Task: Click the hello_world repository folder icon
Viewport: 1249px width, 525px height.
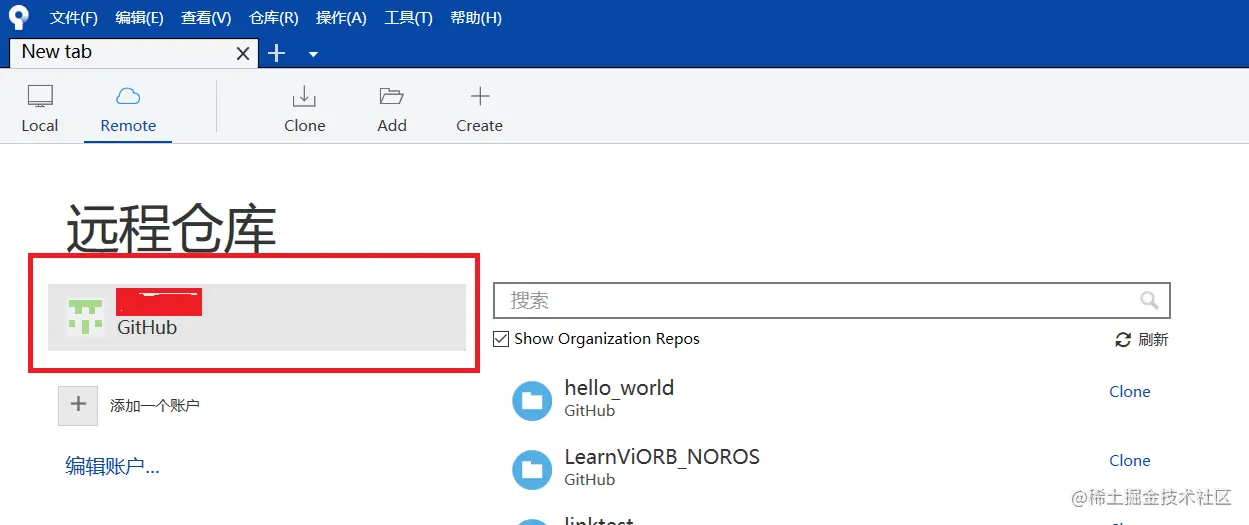Action: [532, 401]
